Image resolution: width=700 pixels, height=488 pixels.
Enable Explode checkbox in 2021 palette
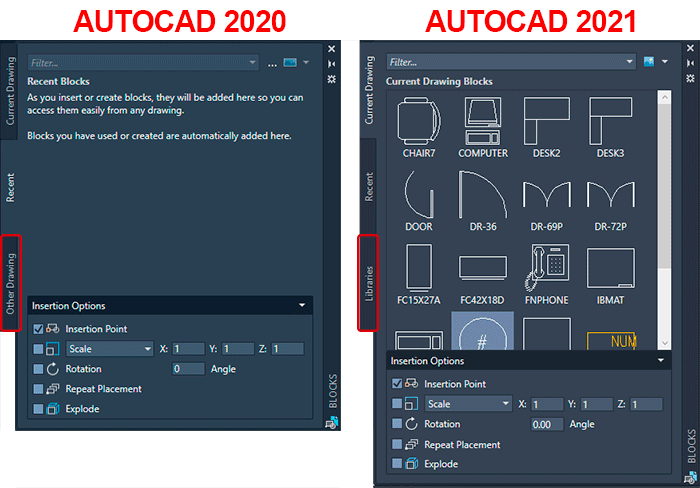[397, 463]
